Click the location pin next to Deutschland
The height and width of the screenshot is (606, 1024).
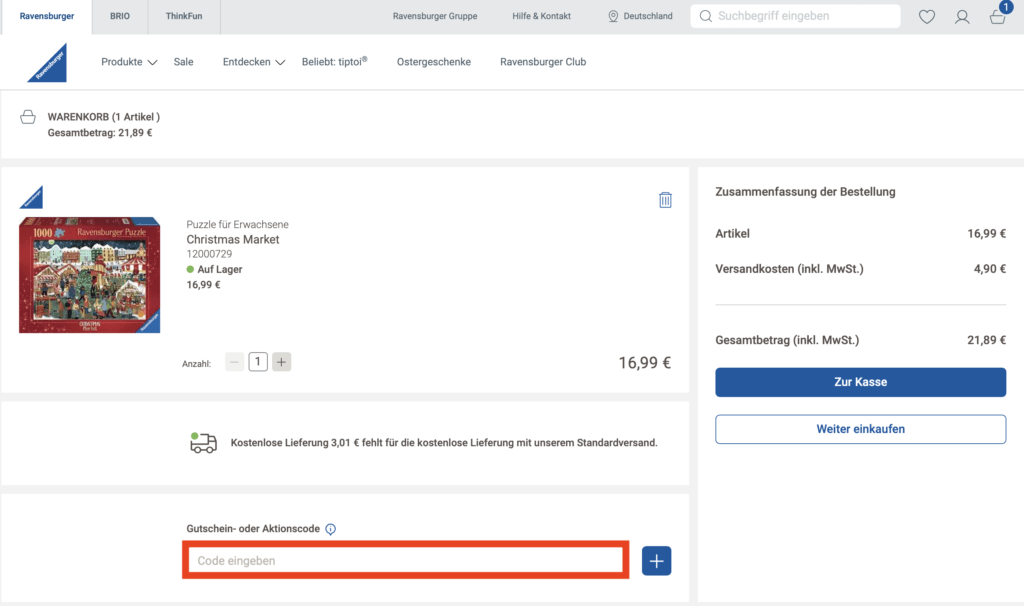click(x=613, y=17)
